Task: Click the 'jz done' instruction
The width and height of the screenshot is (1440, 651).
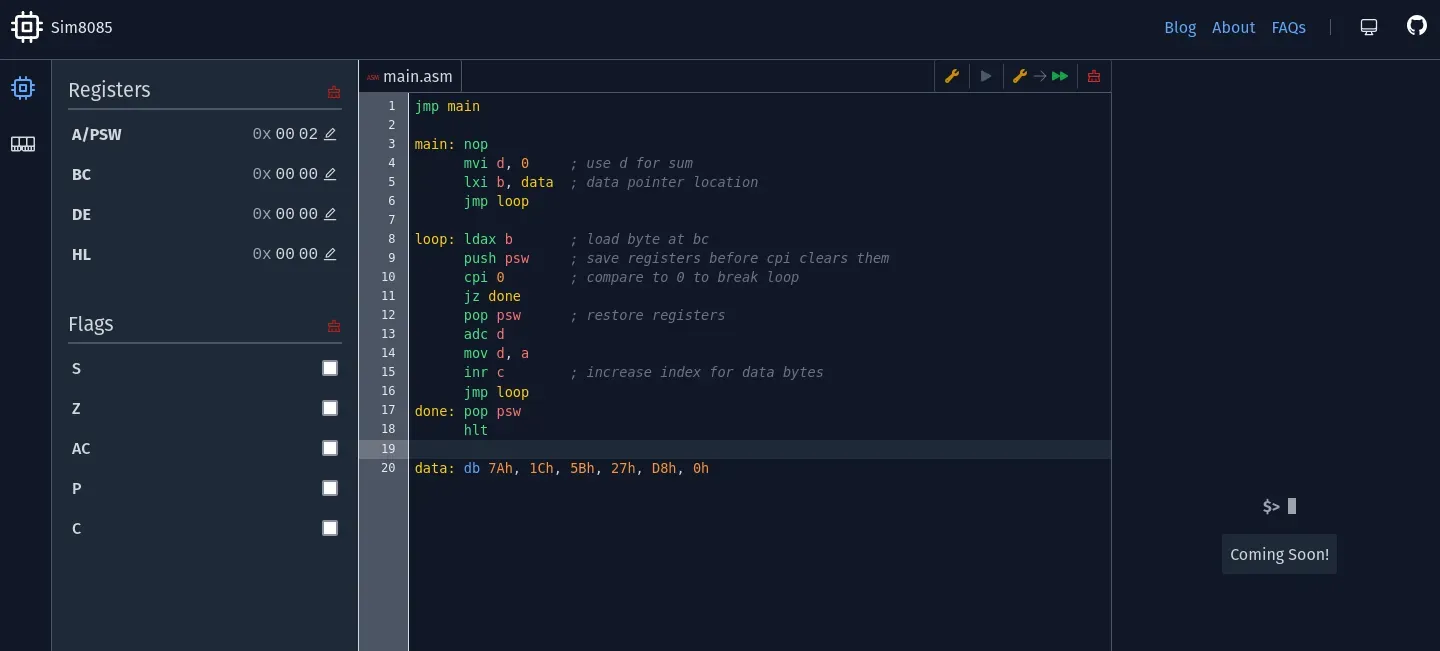Action: pyautogui.click(x=492, y=296)
